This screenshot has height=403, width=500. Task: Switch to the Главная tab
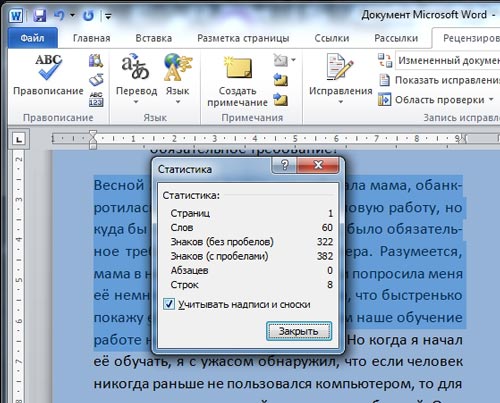pyautogui.click(x=92, y=38)
